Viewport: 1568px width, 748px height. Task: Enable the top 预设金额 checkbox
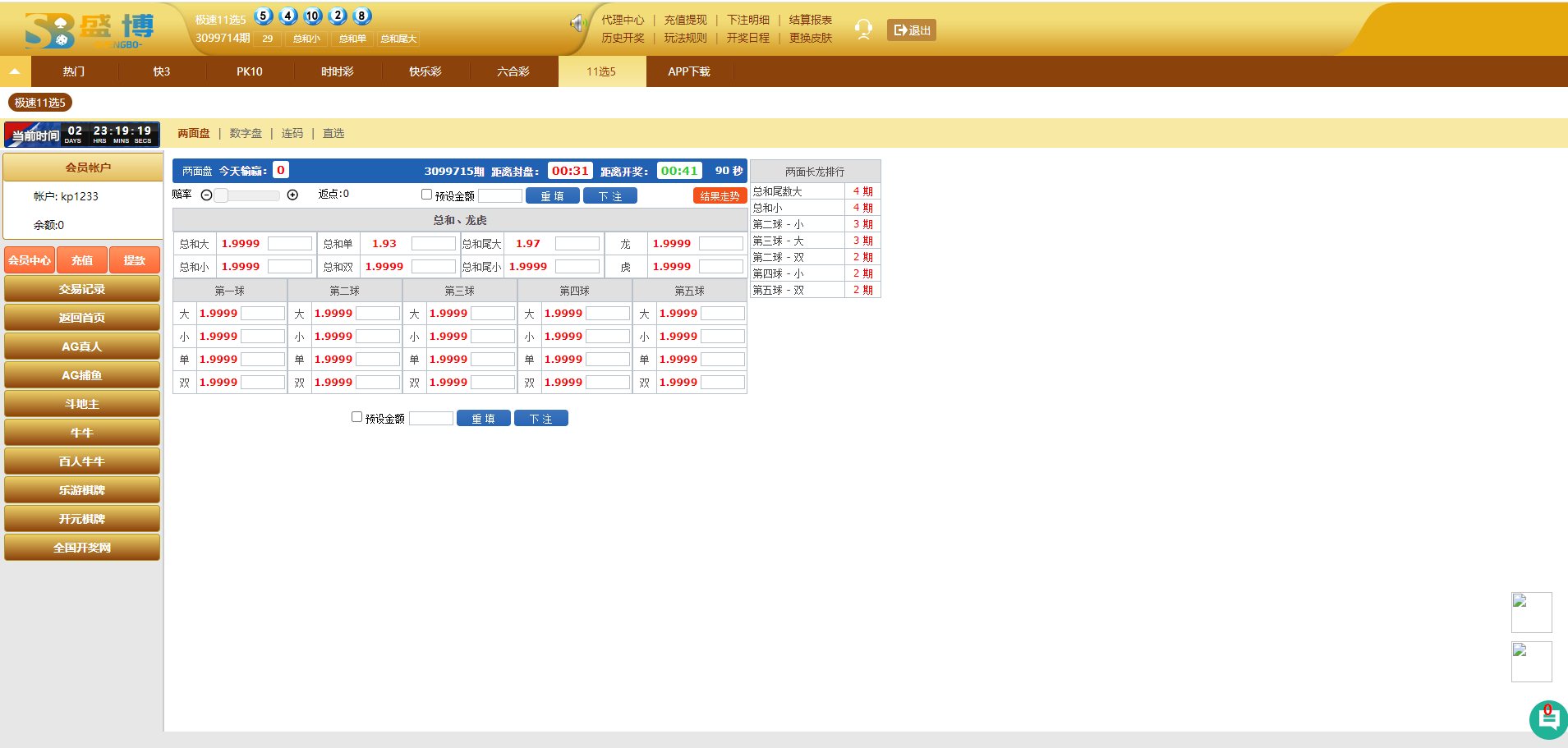(426, 195)
